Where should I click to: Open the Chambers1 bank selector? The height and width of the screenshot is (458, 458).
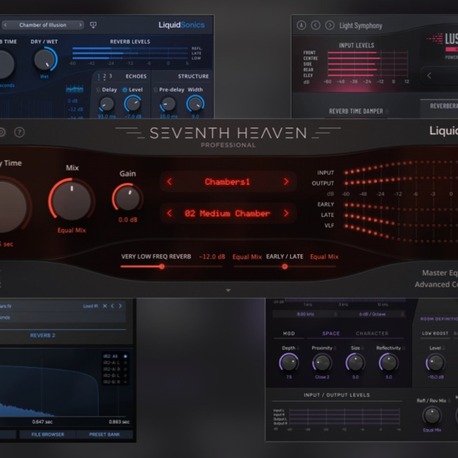click(x=227, y=182)
